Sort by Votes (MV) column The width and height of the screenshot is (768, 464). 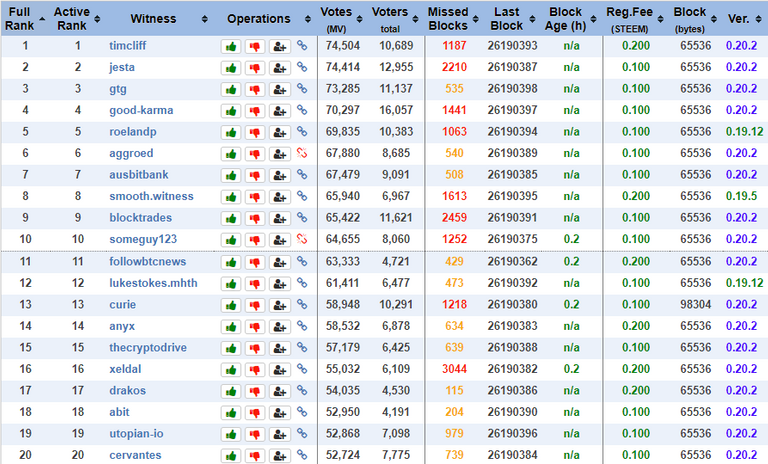click(x=341, y=19)
